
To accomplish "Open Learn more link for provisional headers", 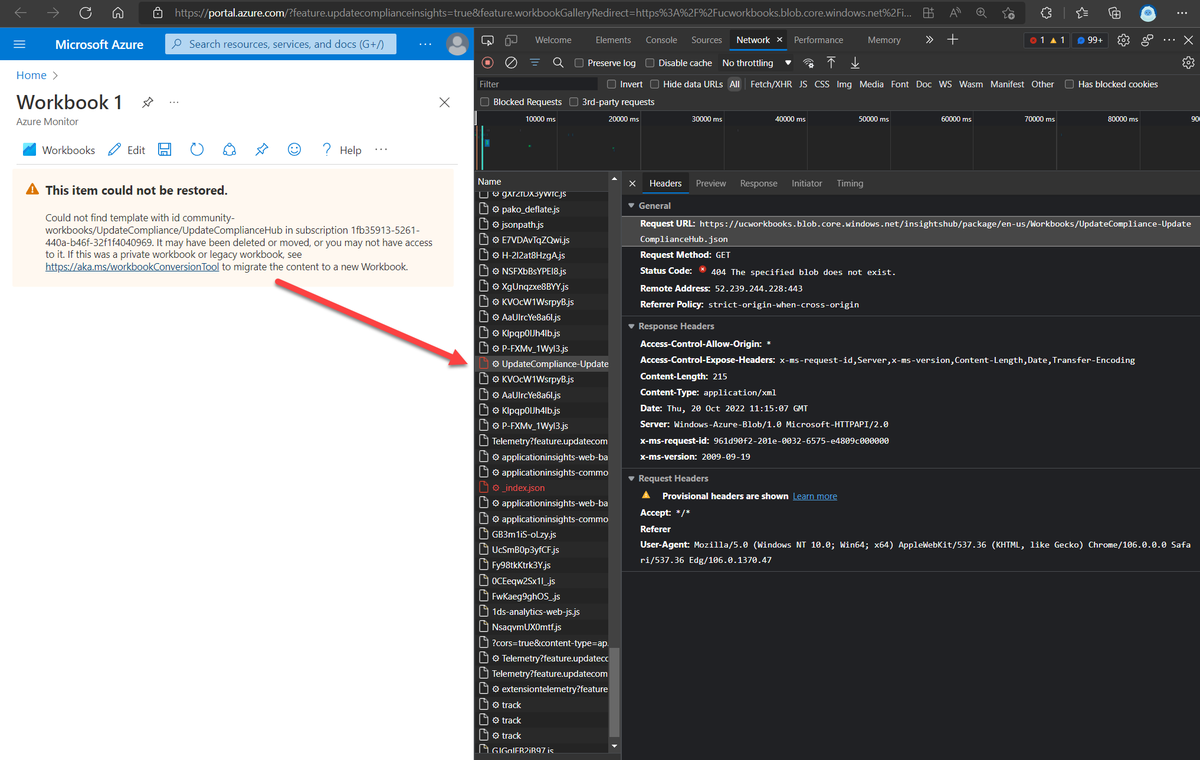I will pyautogui.click(x=814, y=496).
